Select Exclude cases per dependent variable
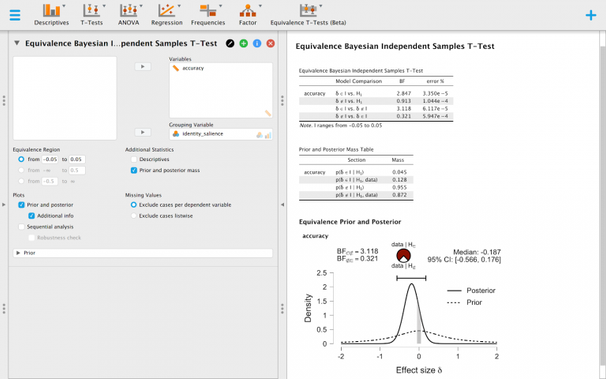Screen dimensions: 606x379 tap(134, 205)
